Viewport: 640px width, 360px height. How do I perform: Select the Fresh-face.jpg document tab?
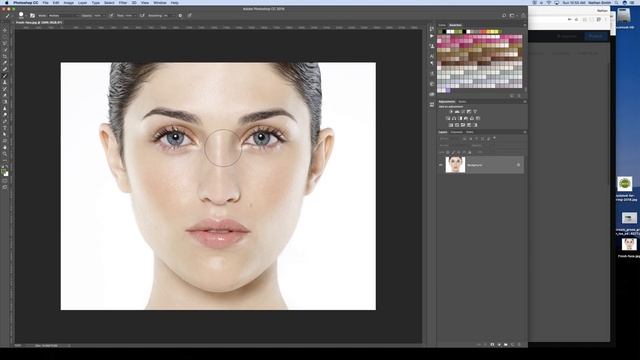coord(39,23)
